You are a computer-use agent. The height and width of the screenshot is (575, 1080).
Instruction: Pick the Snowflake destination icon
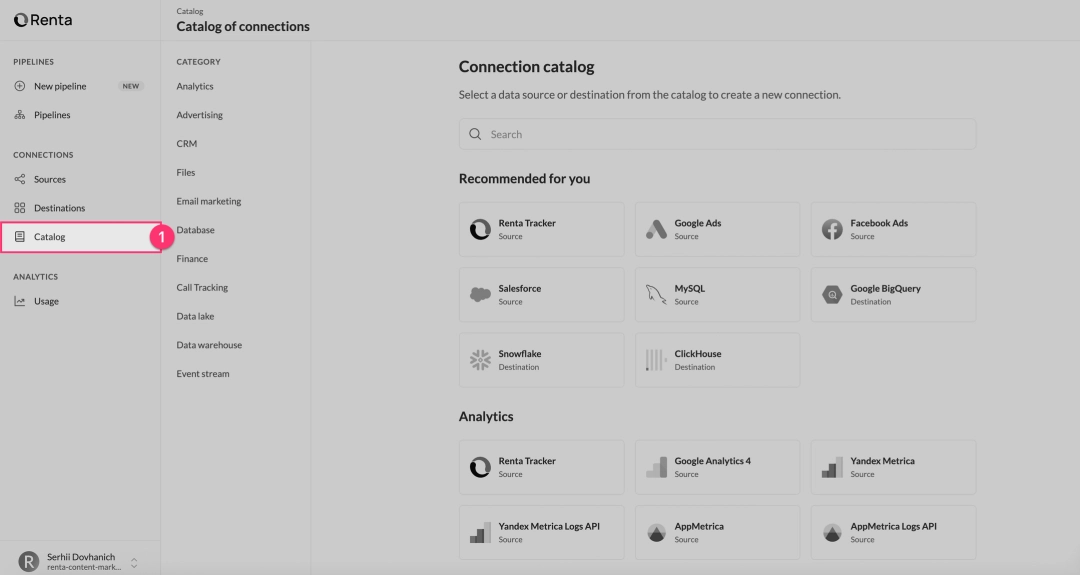(x=480, y=360)
